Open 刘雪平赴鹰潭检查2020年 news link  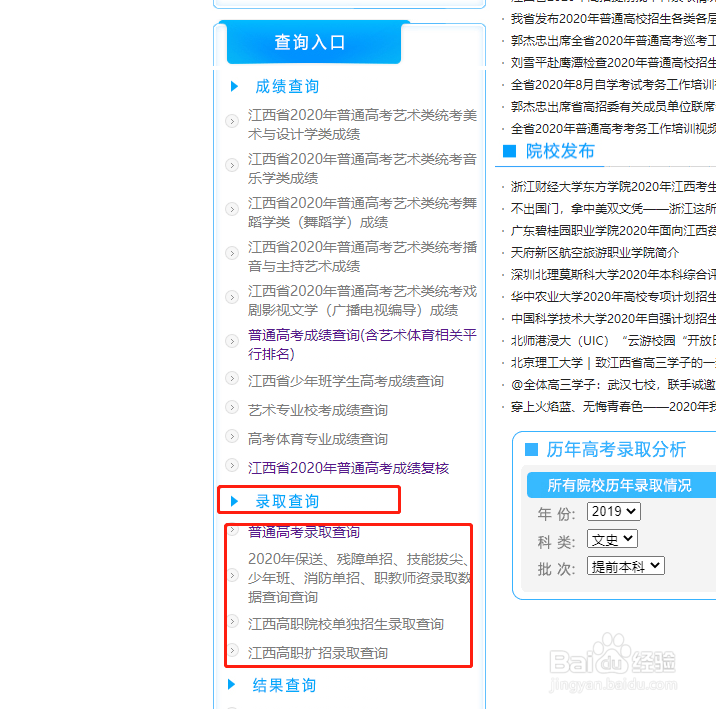(613, 63)
